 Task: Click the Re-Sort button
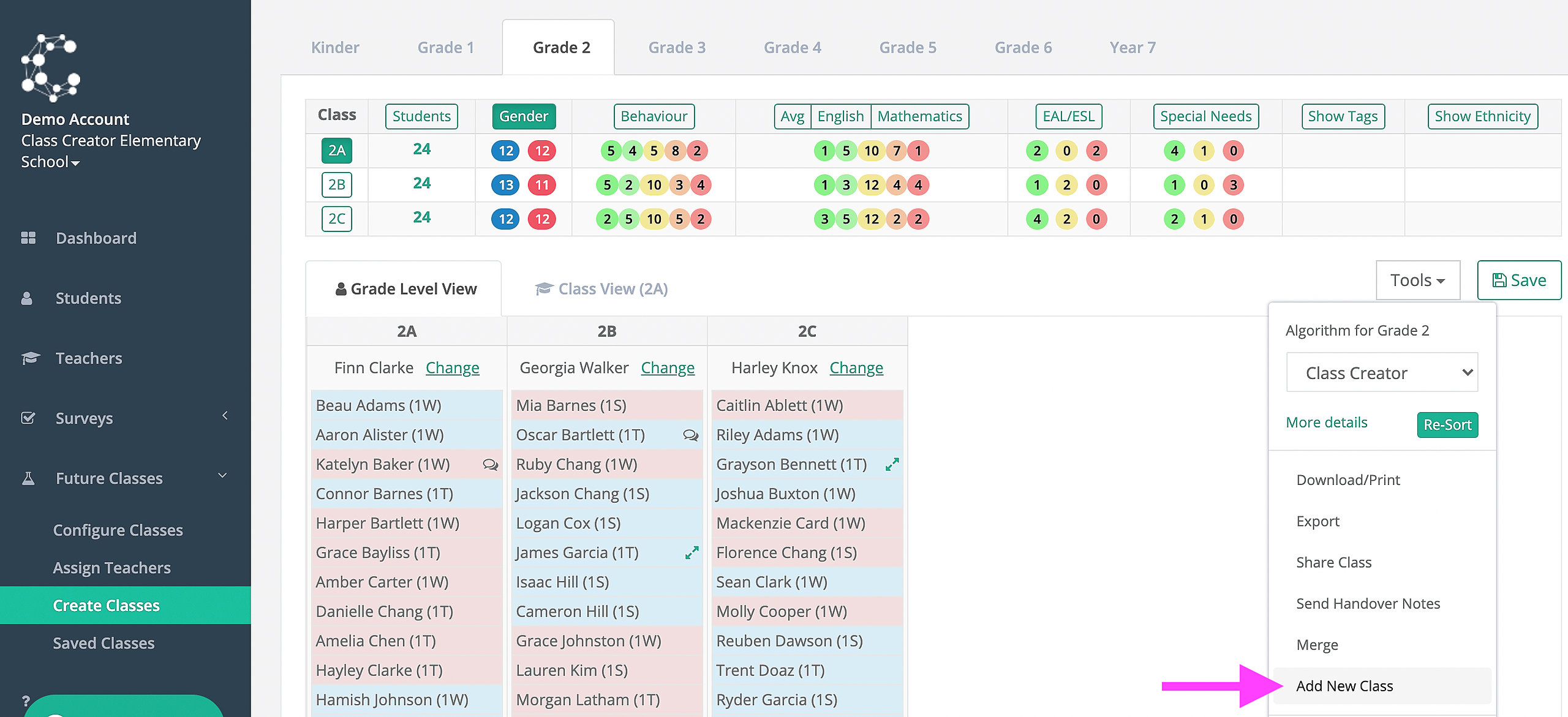(x=1447, y=425)
